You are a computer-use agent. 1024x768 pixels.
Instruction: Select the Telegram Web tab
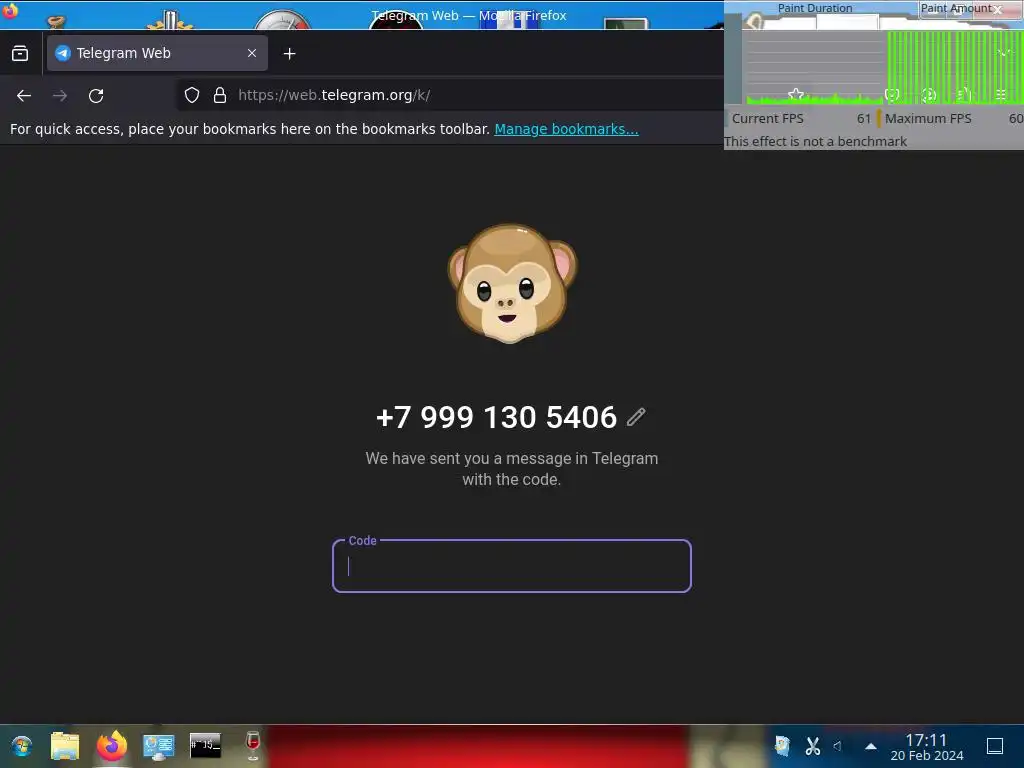tap(157, 54)
